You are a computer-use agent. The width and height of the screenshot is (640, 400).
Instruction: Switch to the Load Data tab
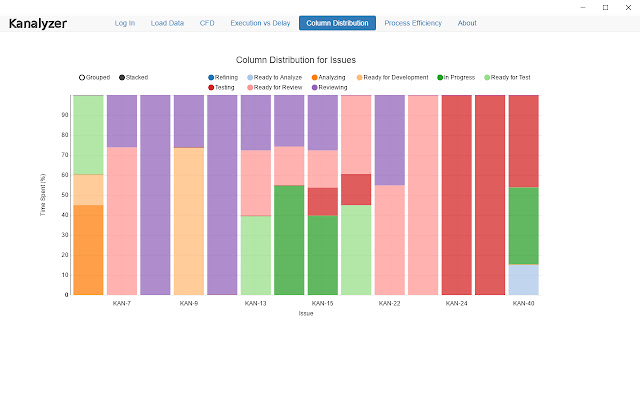(x=167, y=22)
